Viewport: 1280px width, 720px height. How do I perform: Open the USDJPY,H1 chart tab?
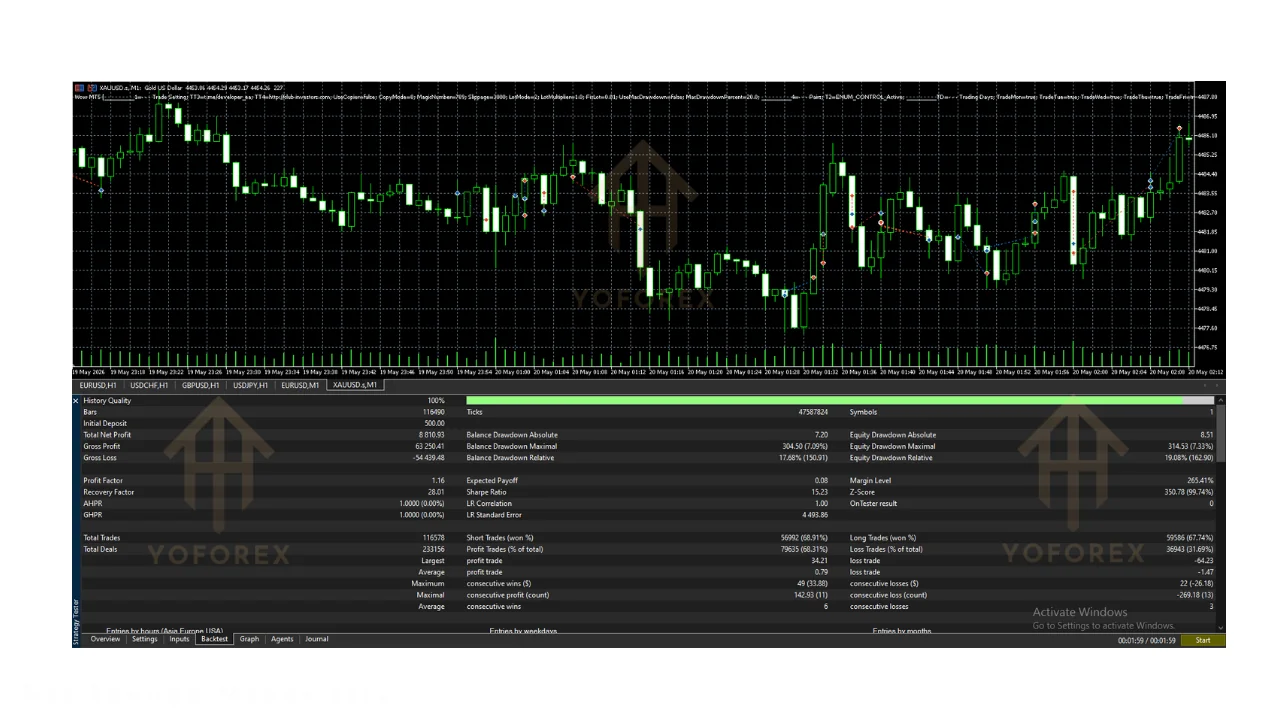click(251, 385)
